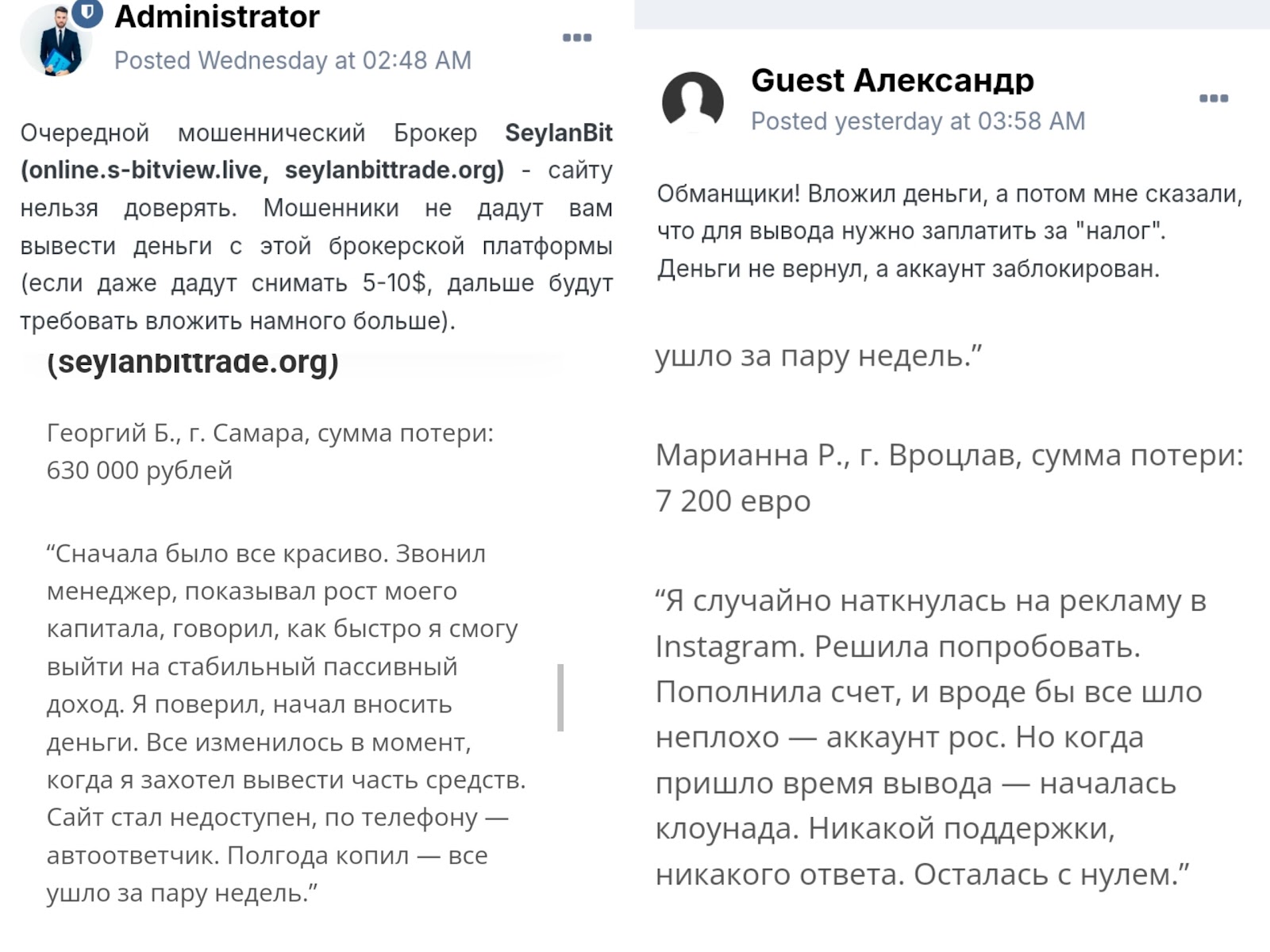The image size is (1270, 952).
Task: Open the 'Posted yesterday at 03:58 AM' timestamp
Action: (918, 121)
